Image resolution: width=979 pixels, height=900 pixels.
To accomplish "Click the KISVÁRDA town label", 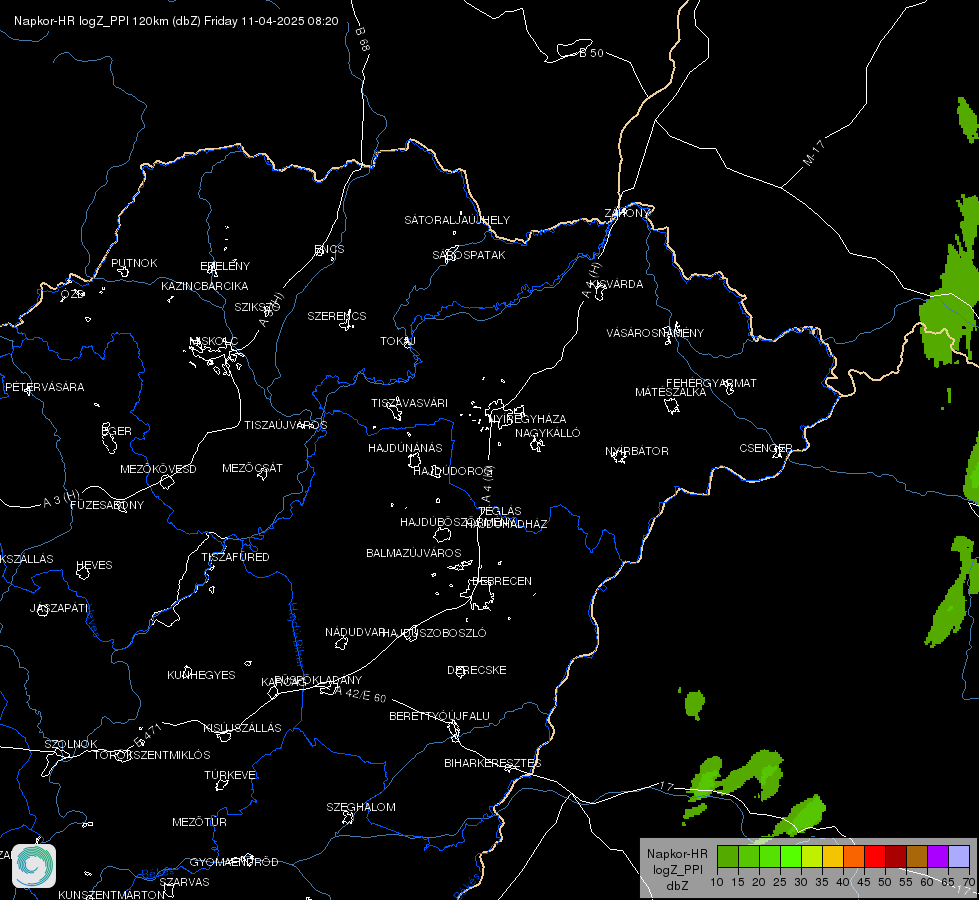I will 617,284.
